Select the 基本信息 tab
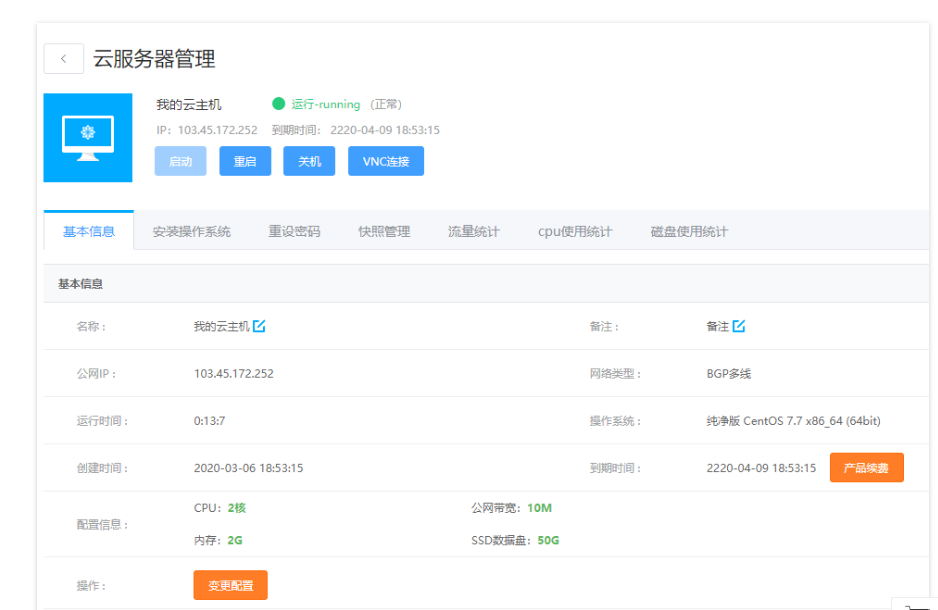 [x=89, y=232]
